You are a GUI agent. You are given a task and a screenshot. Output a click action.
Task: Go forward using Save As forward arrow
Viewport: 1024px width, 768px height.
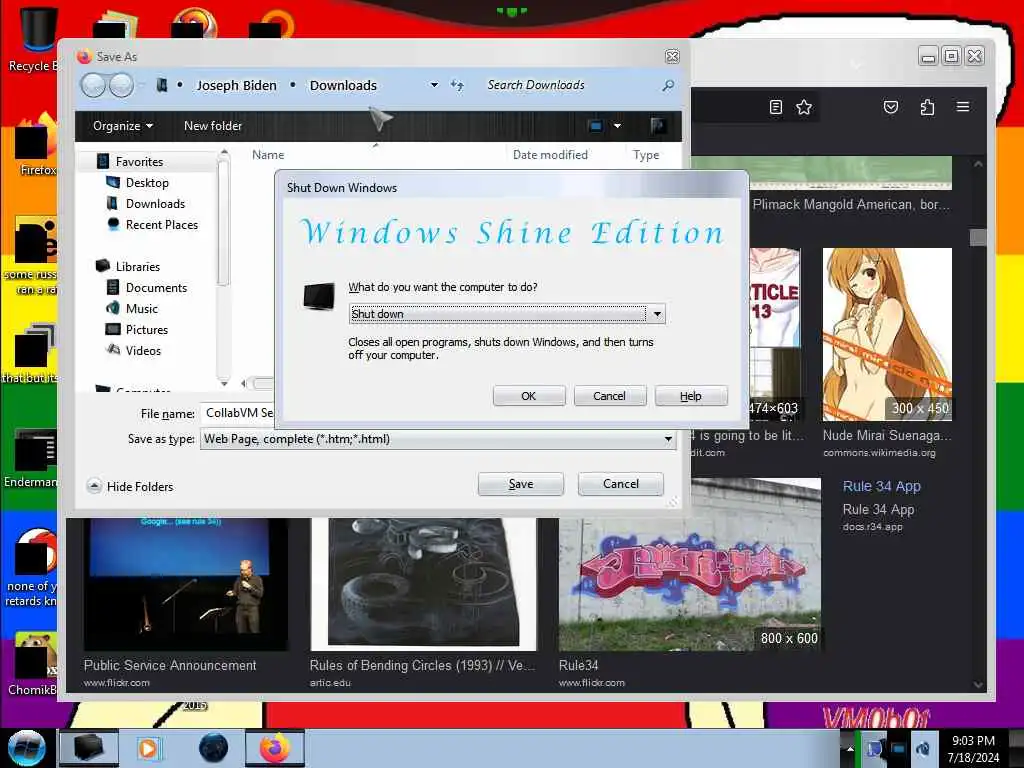click(x=121, y=86)
